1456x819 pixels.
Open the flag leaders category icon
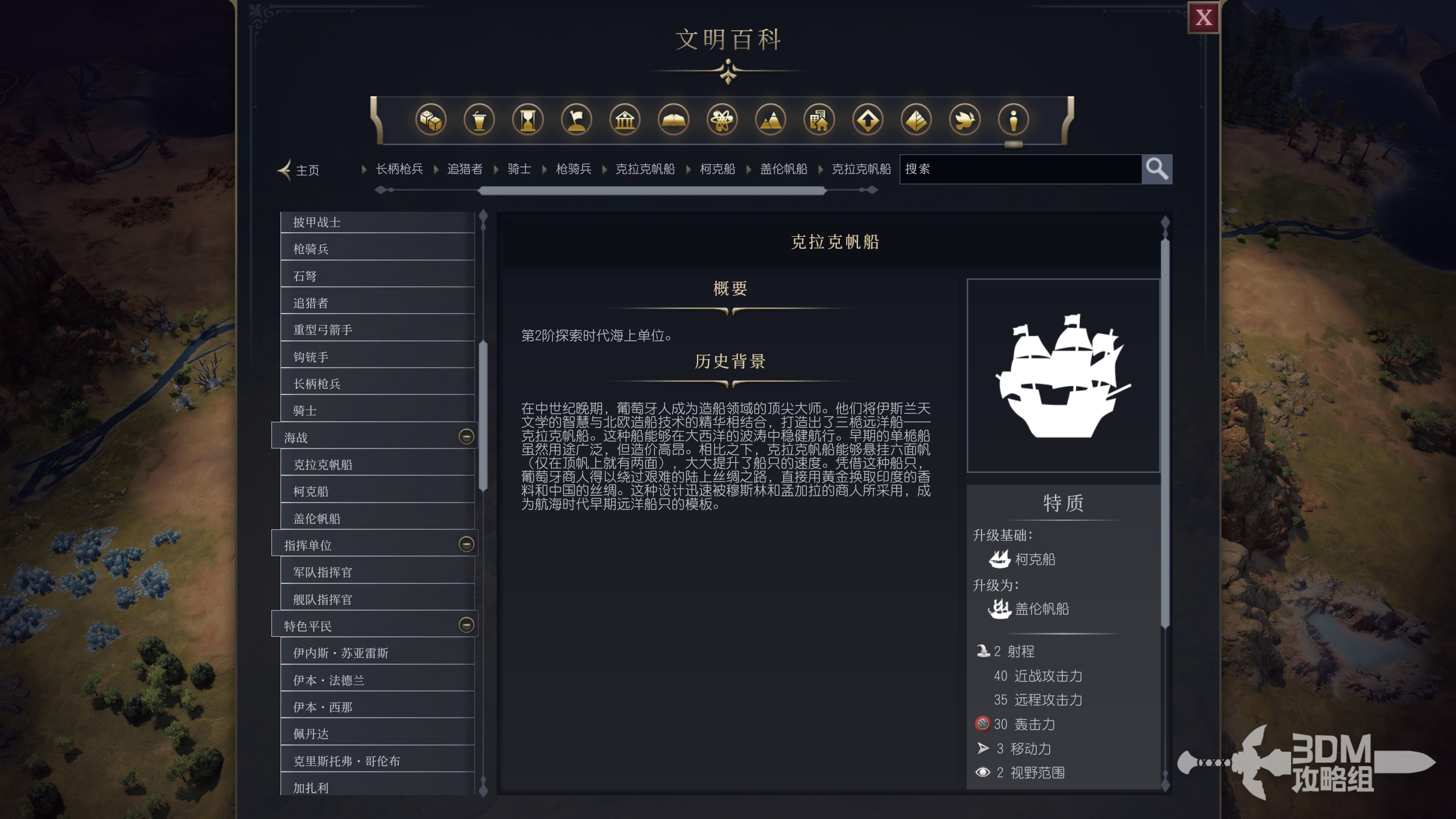(576, 120)
